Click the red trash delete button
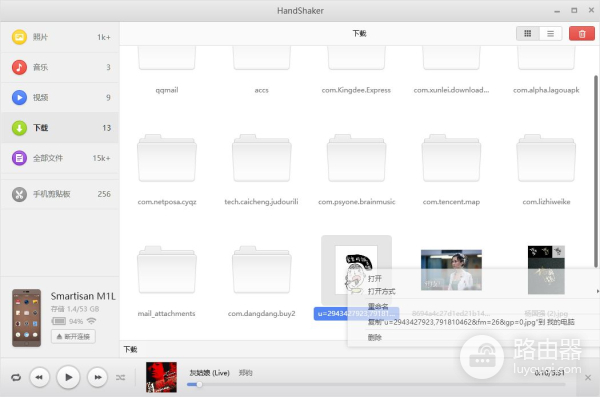The height and width of the screenshot is (397, 600). click(x=582, y=34)
